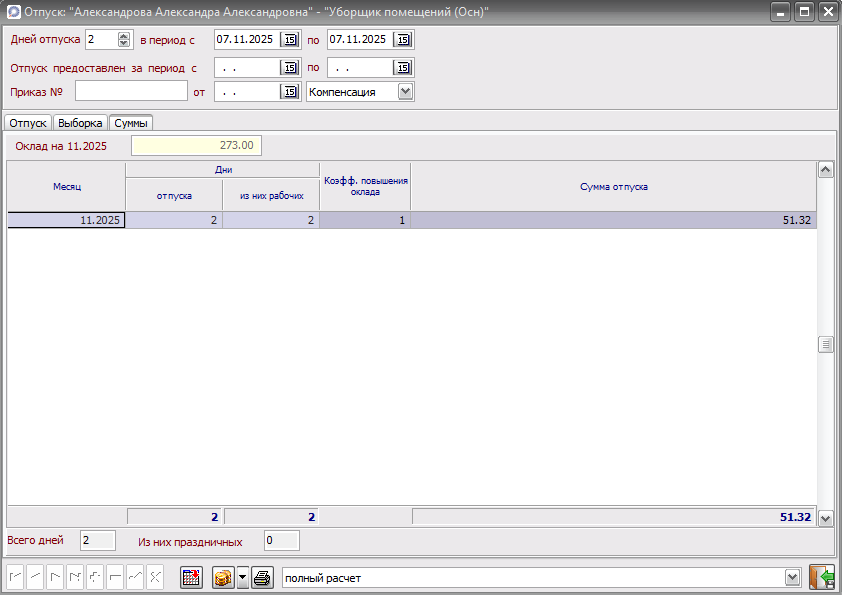
Task: Open the 'полный расчет' dropdown list
Action: tap(792, 578)
